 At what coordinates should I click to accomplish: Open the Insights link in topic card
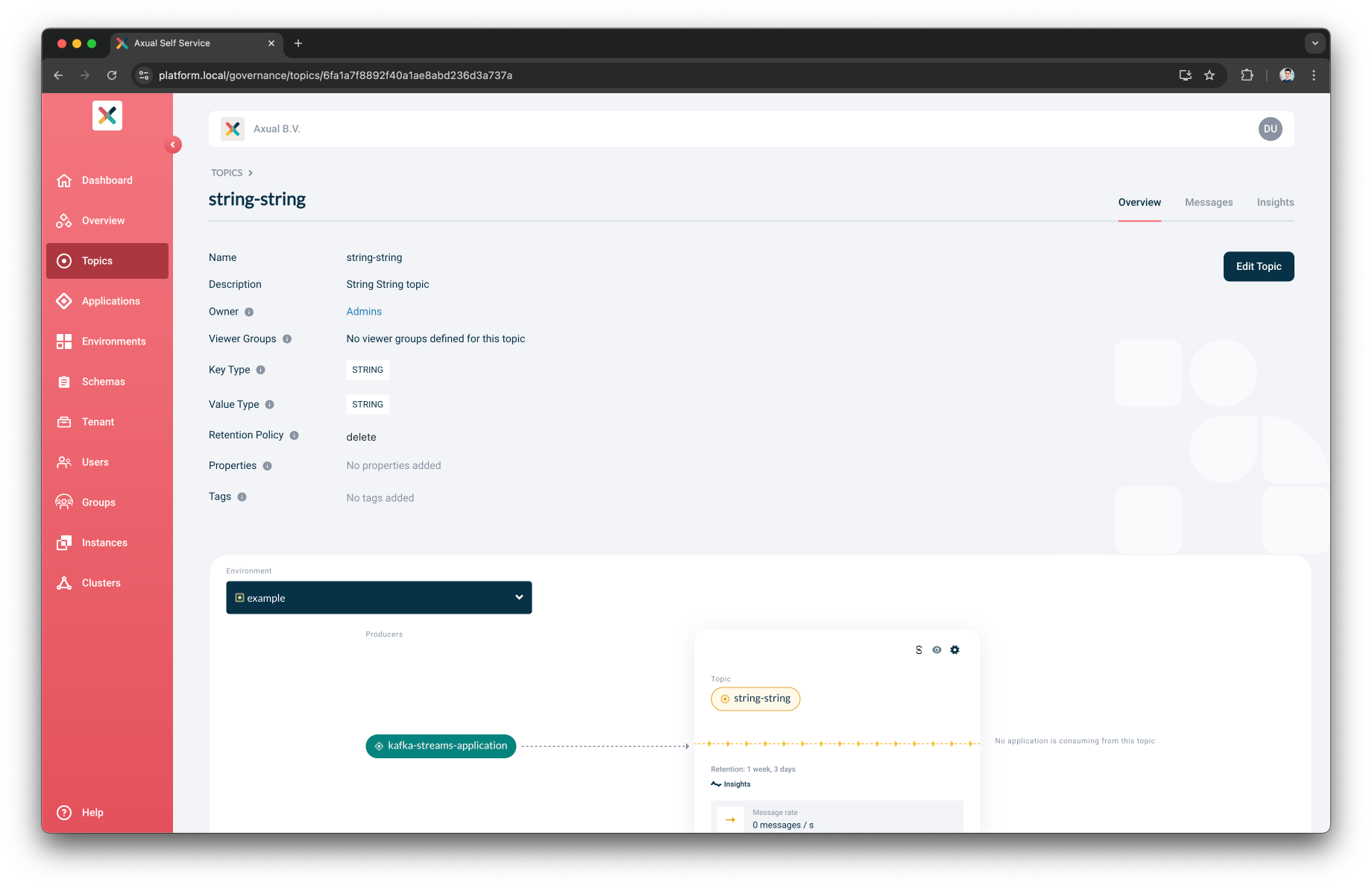(x=731, y=784)
